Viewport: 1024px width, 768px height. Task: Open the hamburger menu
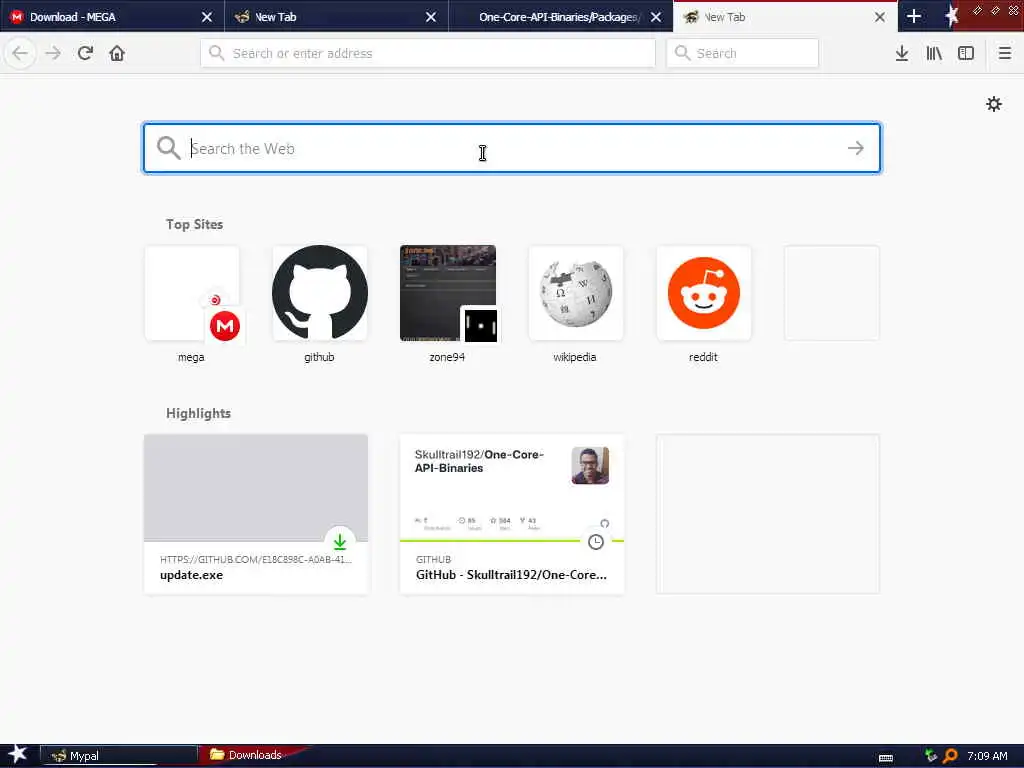(1004, 53)
